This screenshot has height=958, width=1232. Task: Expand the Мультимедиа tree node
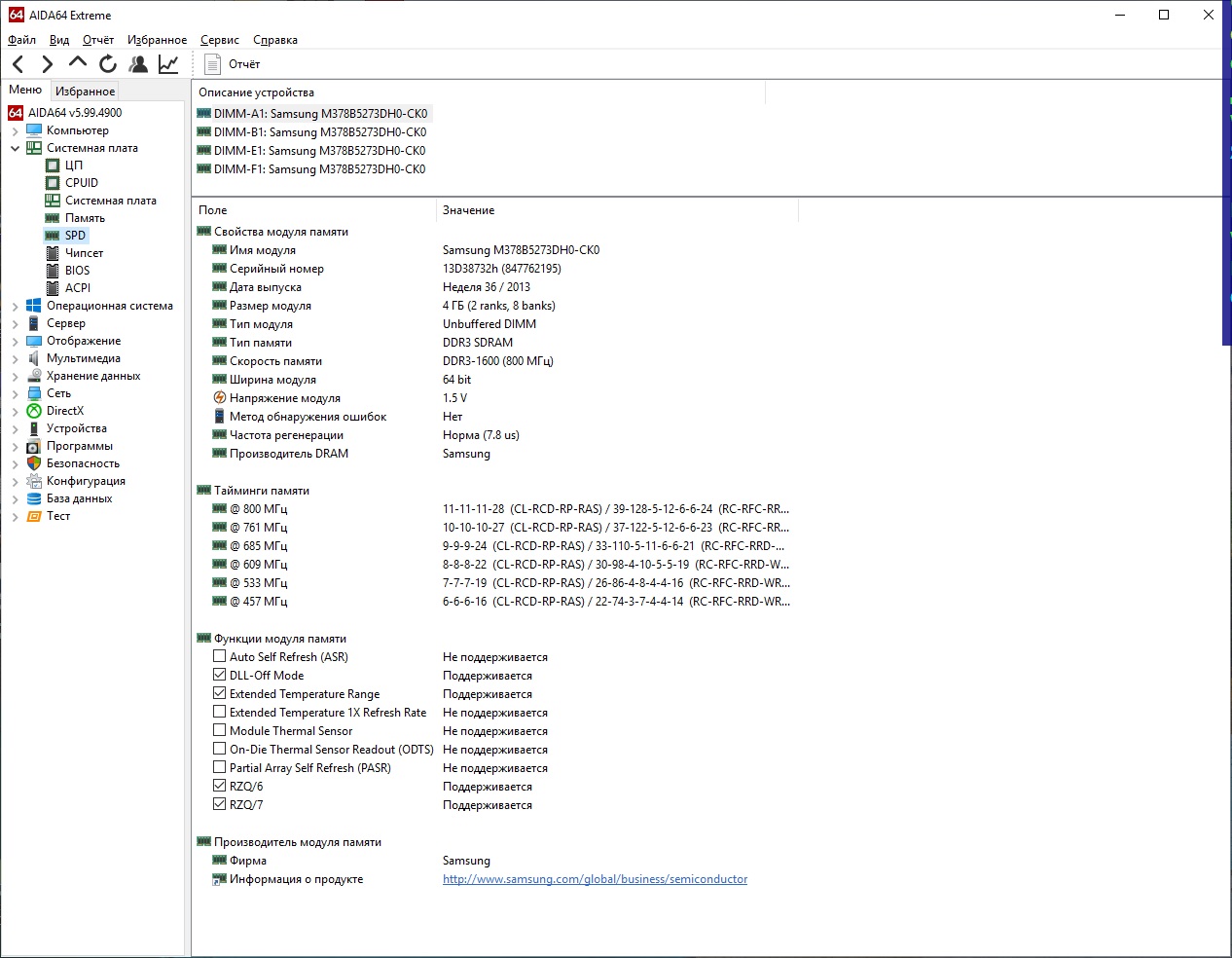pos(16,358)
